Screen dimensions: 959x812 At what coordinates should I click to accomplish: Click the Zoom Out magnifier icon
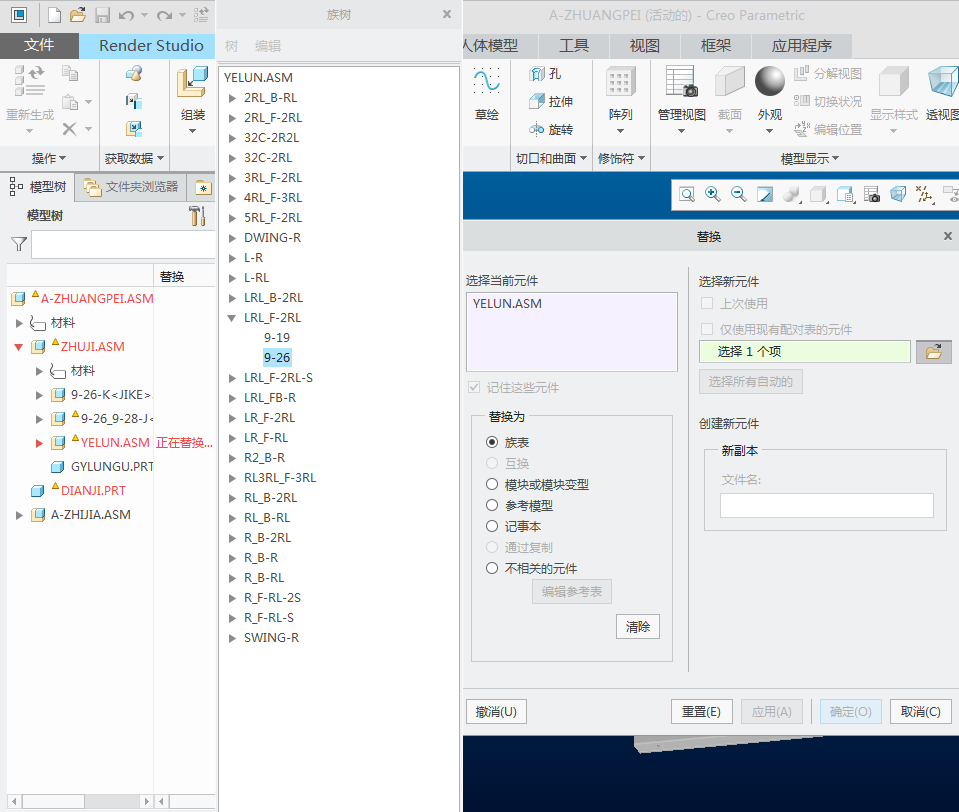[x=739, y=195]
